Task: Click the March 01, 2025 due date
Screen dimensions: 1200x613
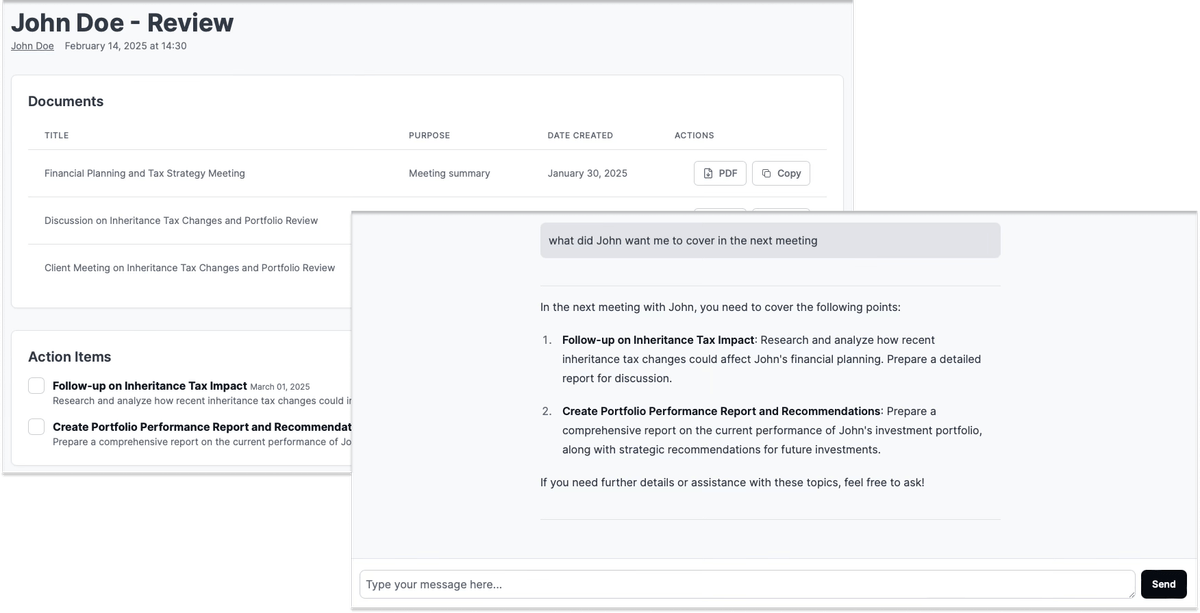Action: 280,387
